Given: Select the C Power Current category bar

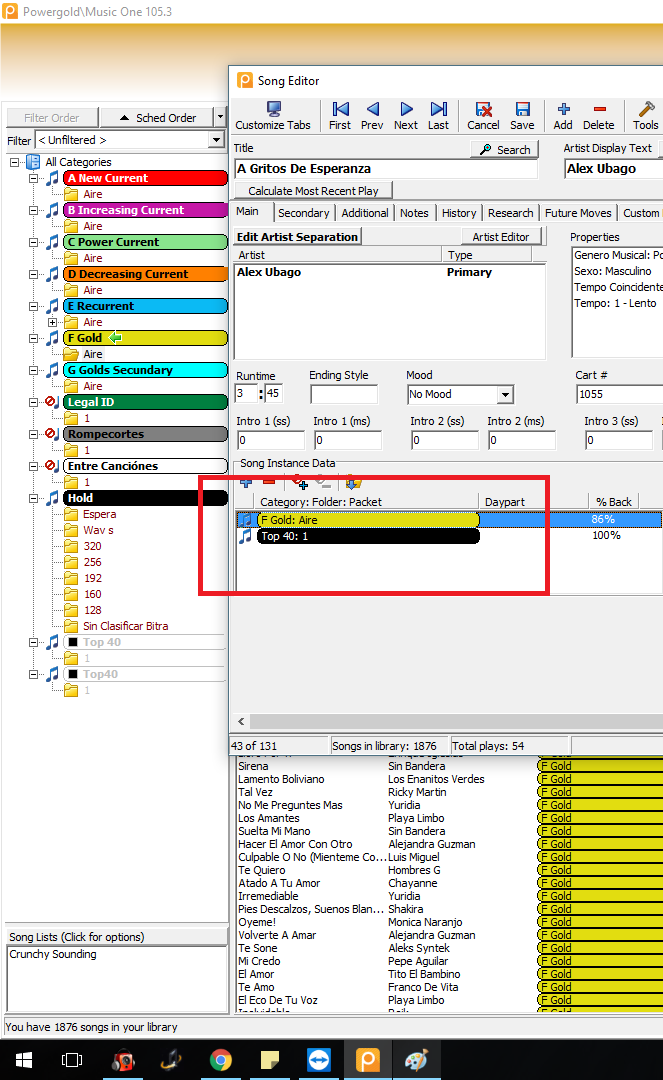Looking at the screenshot, I should pos(145,242).
